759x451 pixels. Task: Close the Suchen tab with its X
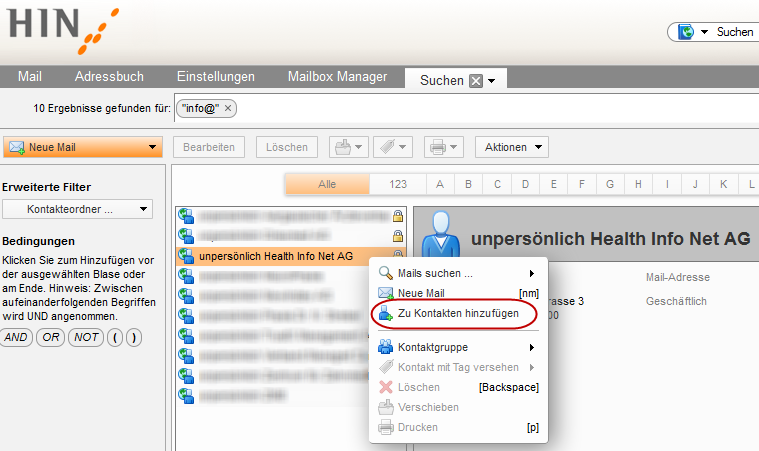(476, 81)
